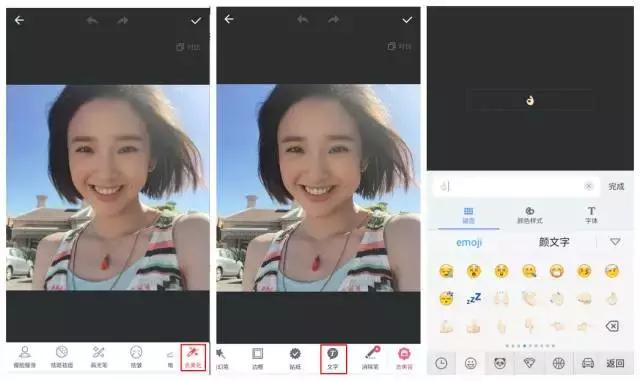Image resolution: width=640 pixels, height=381 pixels.
Task: Switch to the 颜文字 tab
Action: point(554,242)
